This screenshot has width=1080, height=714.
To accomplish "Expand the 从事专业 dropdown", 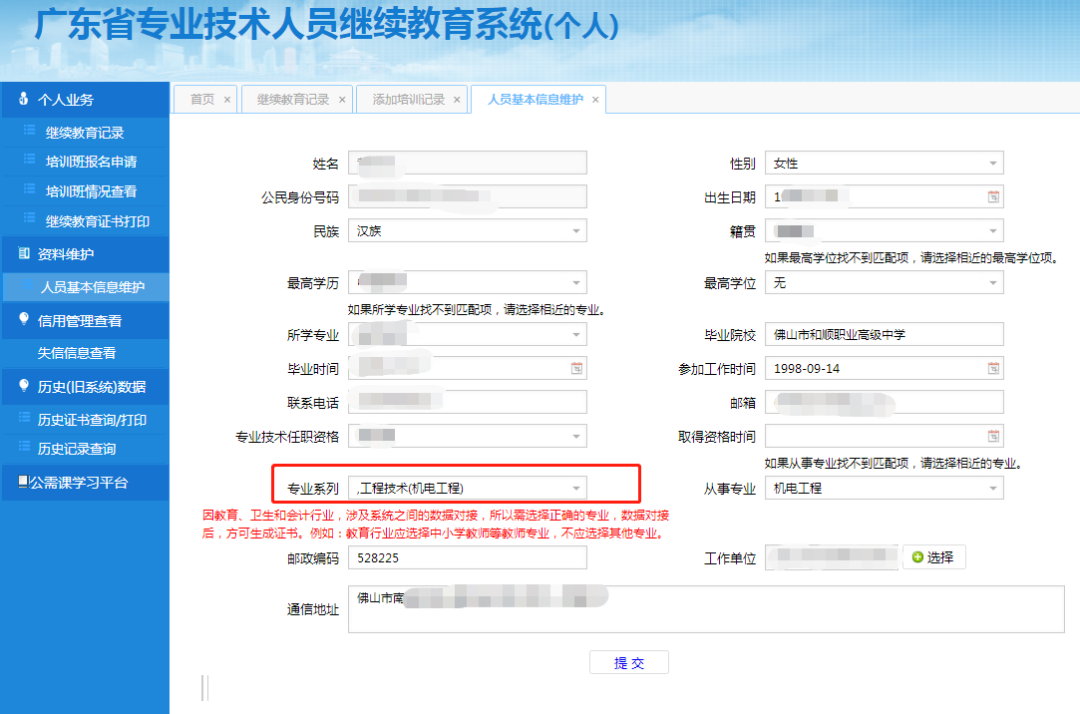I will coord(993,488).
